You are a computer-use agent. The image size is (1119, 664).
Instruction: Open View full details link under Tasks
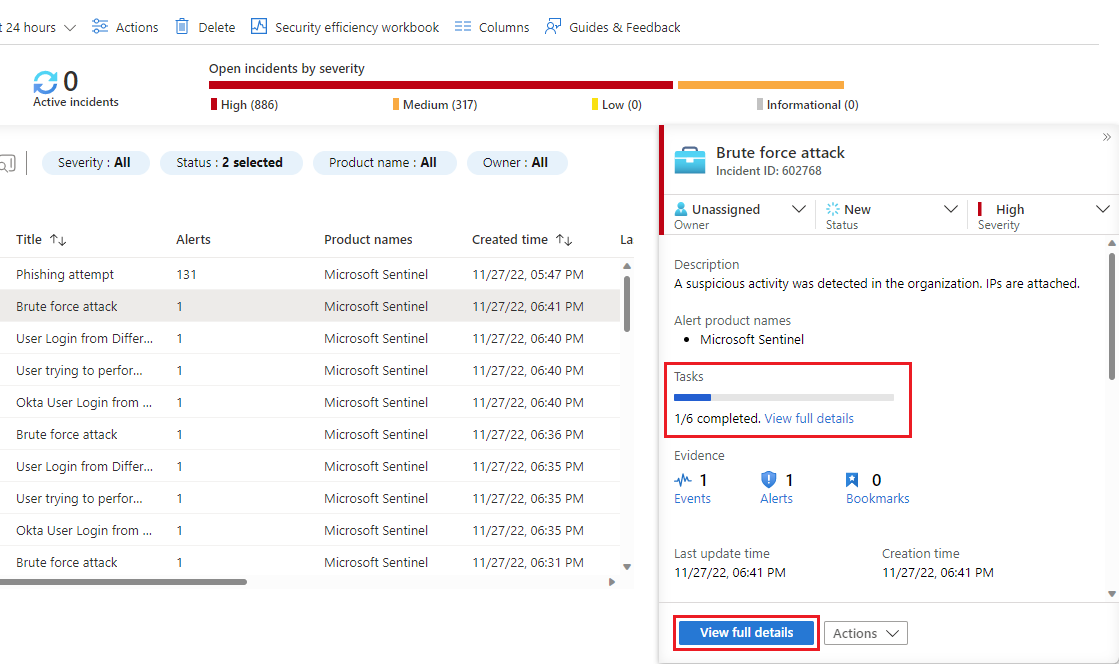[x=809, y=416]
